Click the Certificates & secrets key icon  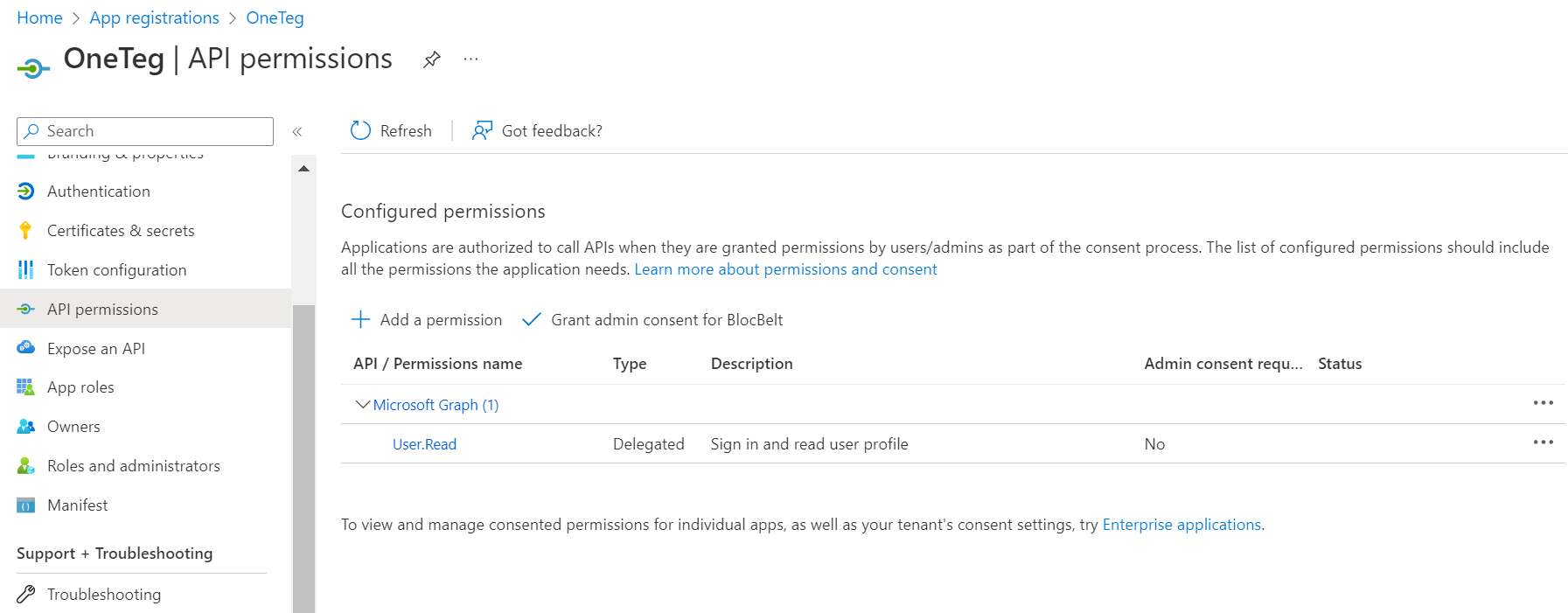pyautogui.click(x=25, y=231)
